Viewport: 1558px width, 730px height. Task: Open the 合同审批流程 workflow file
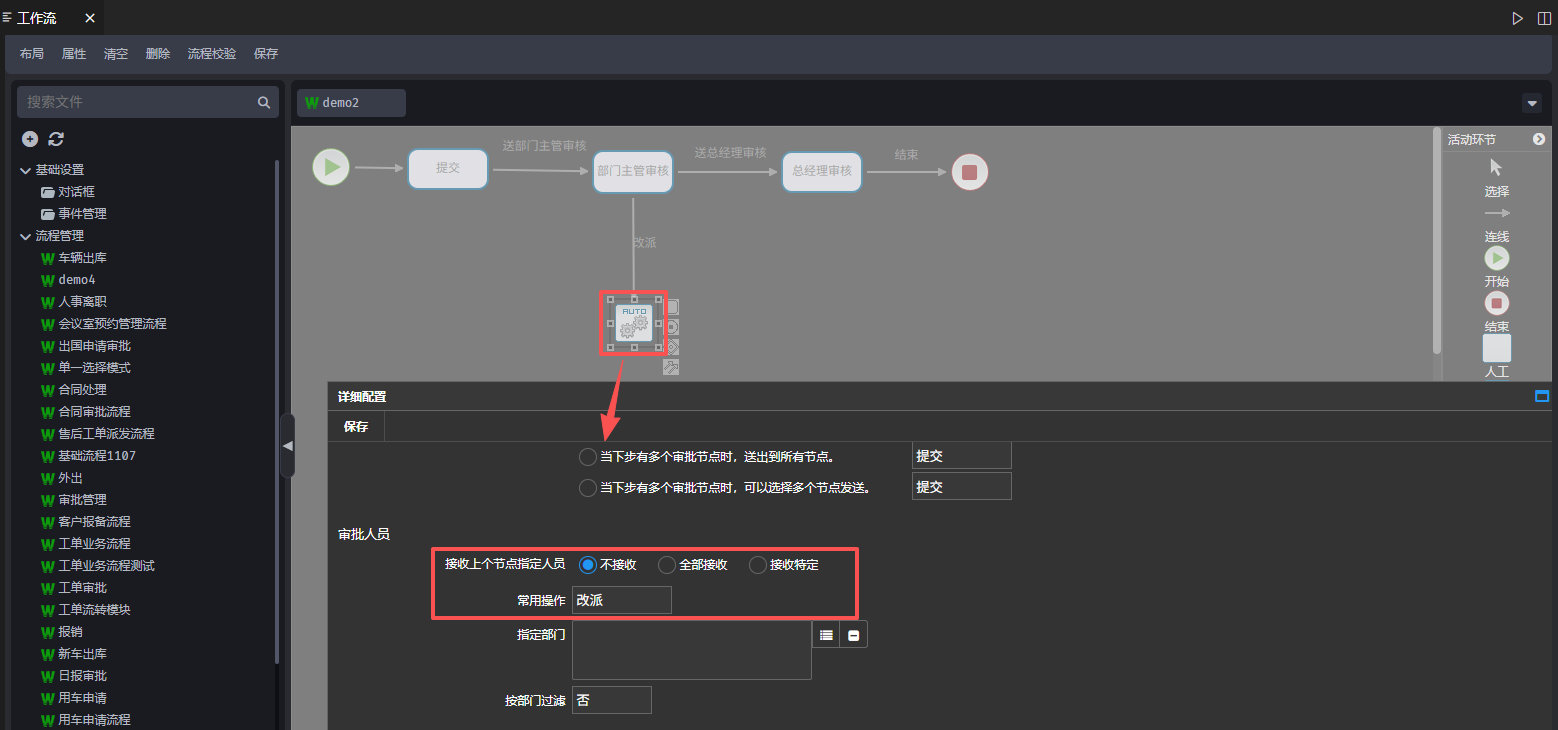coord(94,412)
